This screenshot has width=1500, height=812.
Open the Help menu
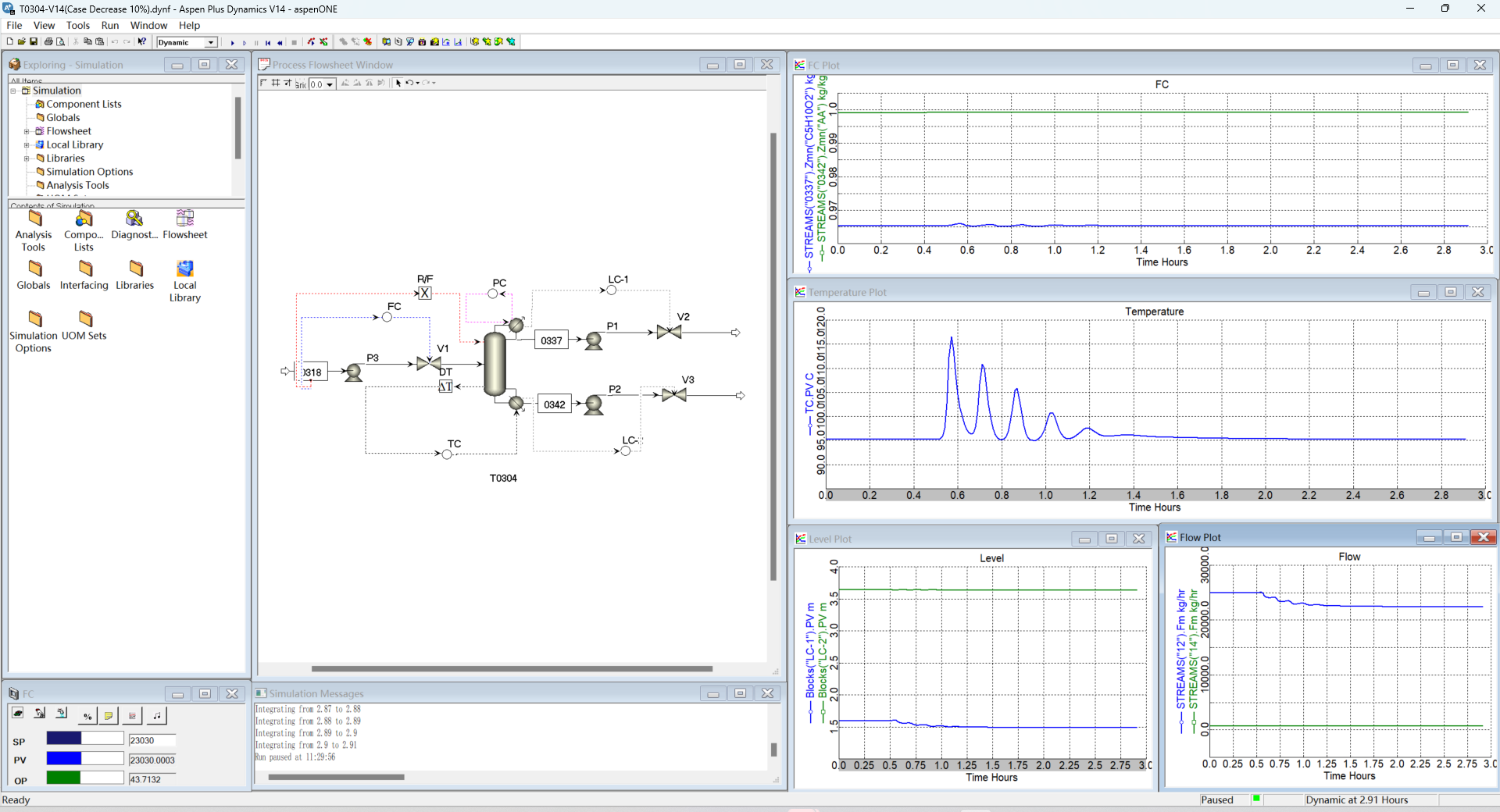coord(189,25)
